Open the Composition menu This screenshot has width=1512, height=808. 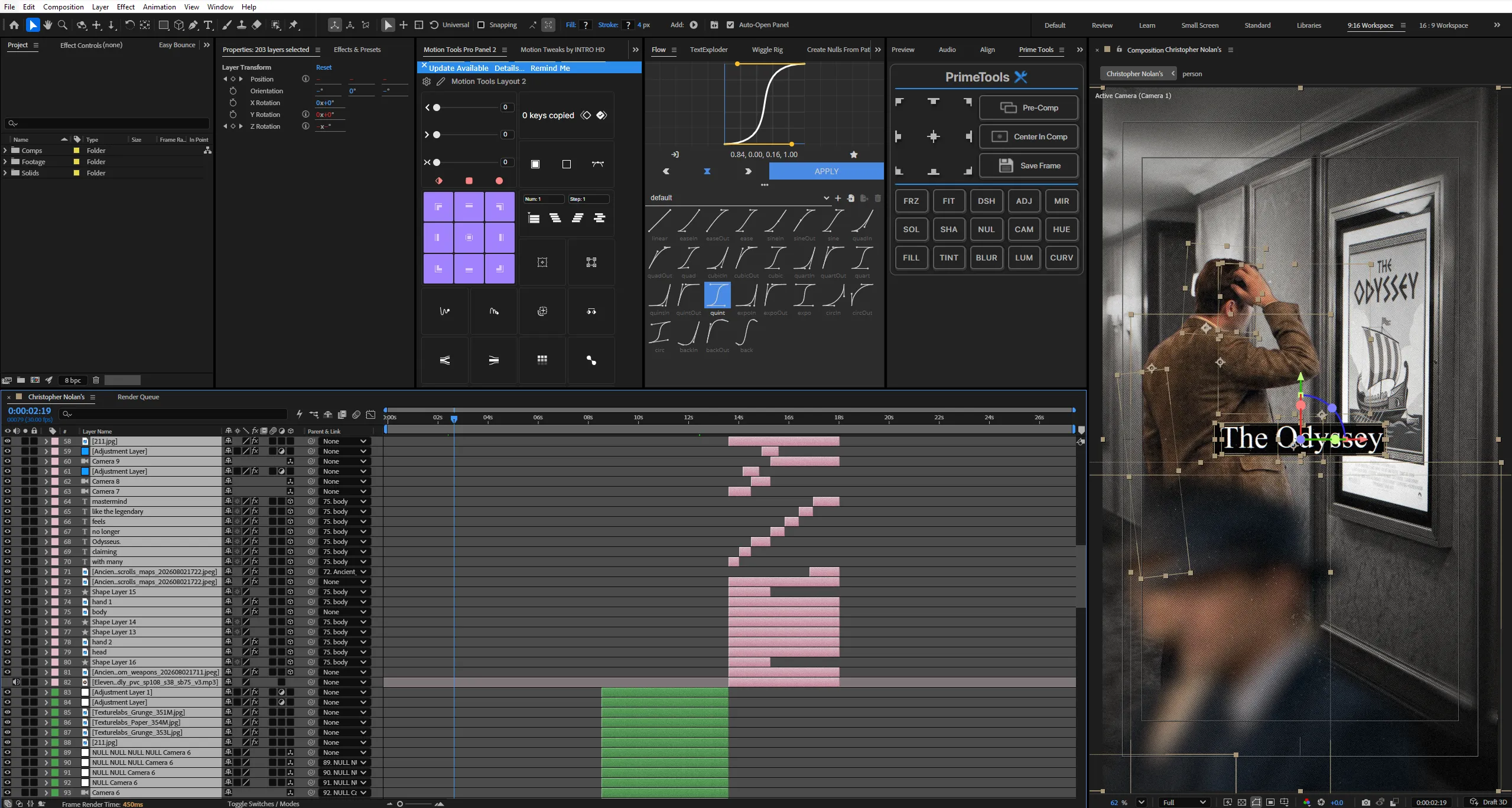coord(63,6)
